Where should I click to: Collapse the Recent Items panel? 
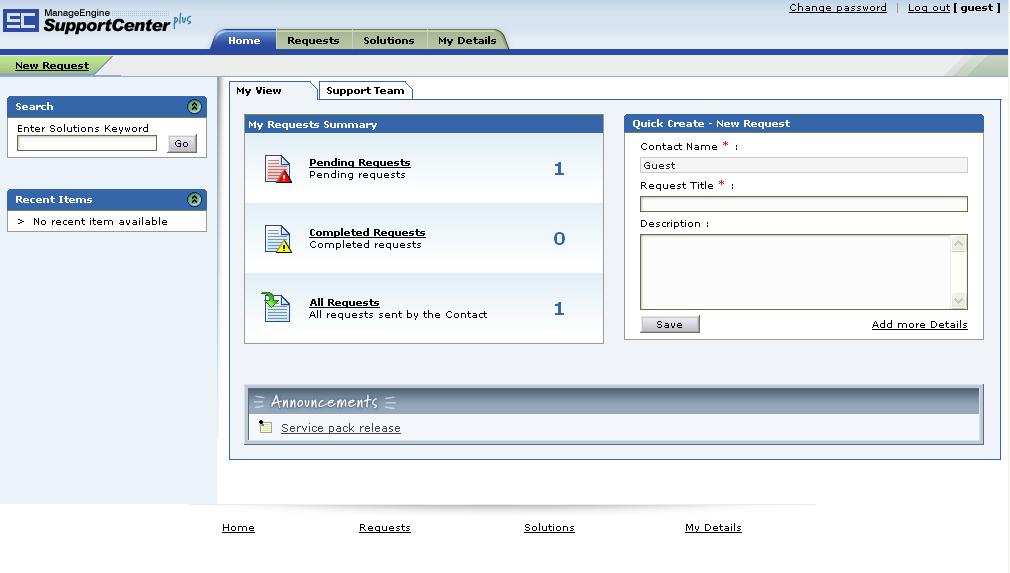click(194, 200)
